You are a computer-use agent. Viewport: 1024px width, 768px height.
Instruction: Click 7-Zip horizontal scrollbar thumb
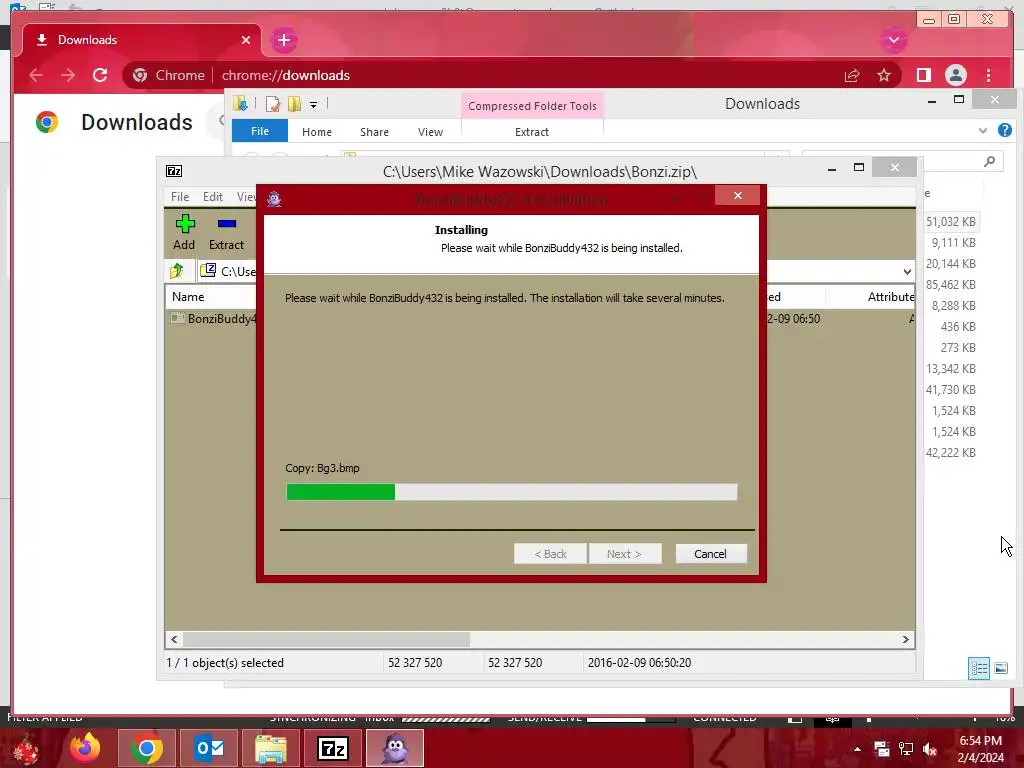[x=326, y=639]
